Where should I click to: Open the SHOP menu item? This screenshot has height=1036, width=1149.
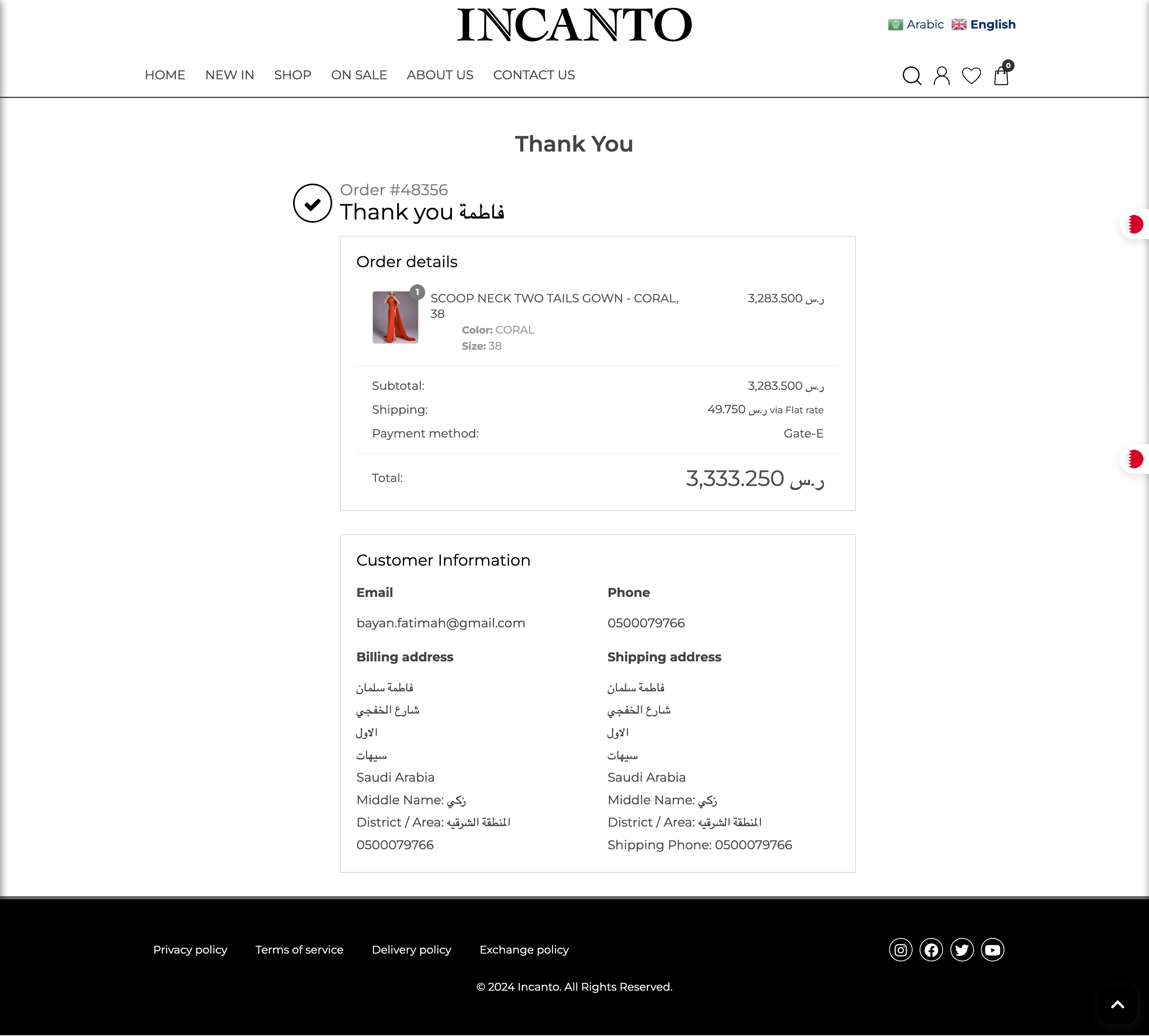click(293, 75)
